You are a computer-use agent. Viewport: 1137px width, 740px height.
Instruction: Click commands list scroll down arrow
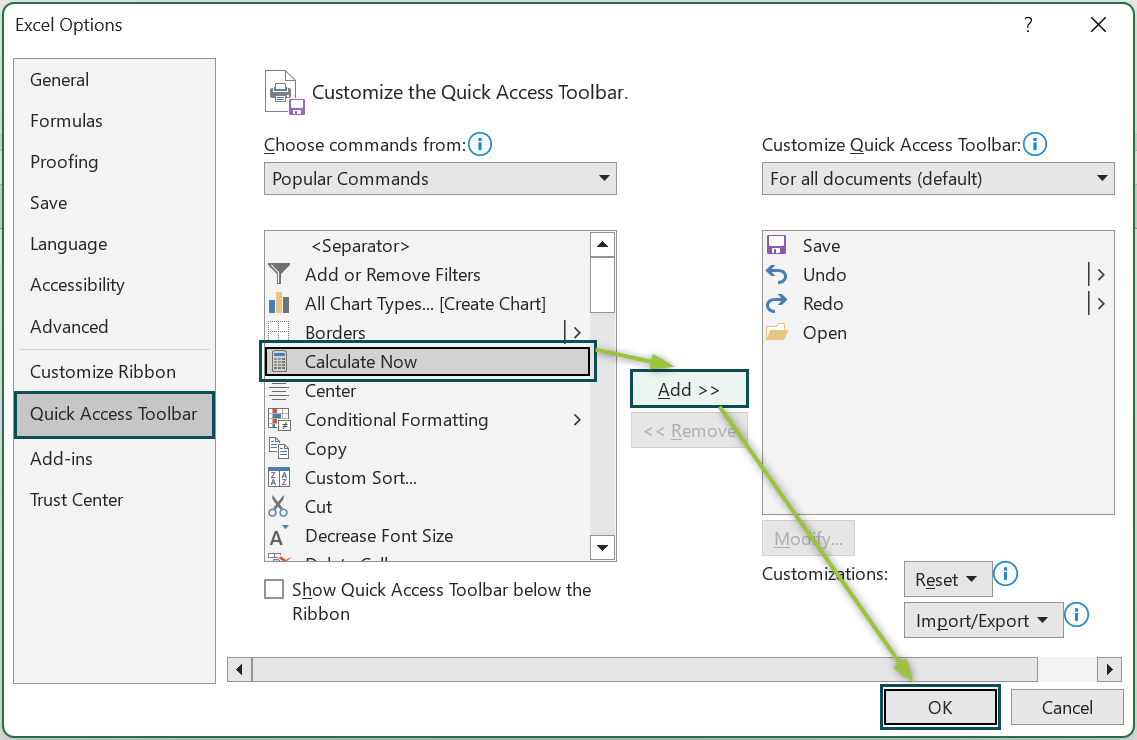602,547
